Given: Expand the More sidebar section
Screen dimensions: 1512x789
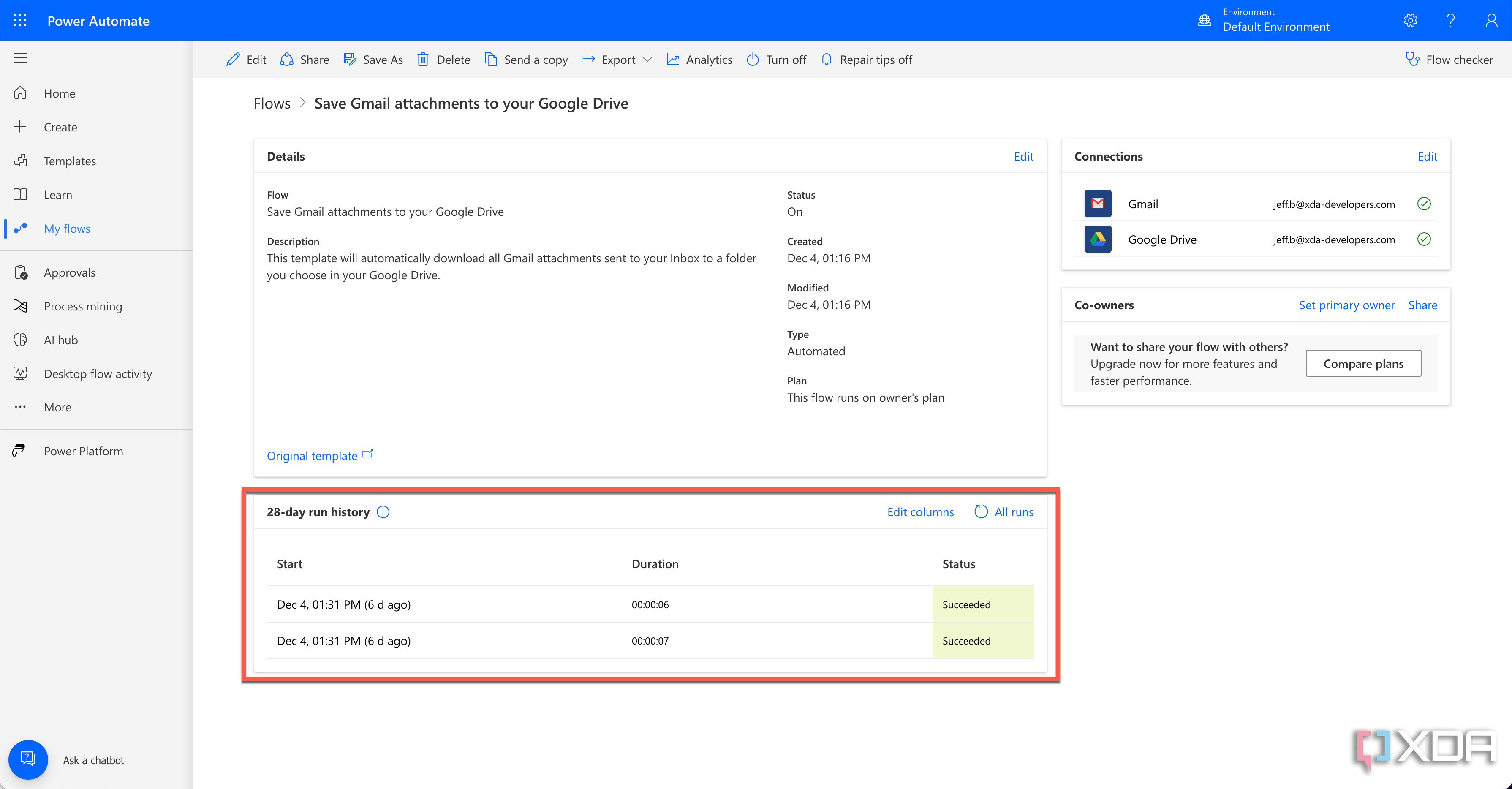Looking at the screenshot, I should click(57, 407).
